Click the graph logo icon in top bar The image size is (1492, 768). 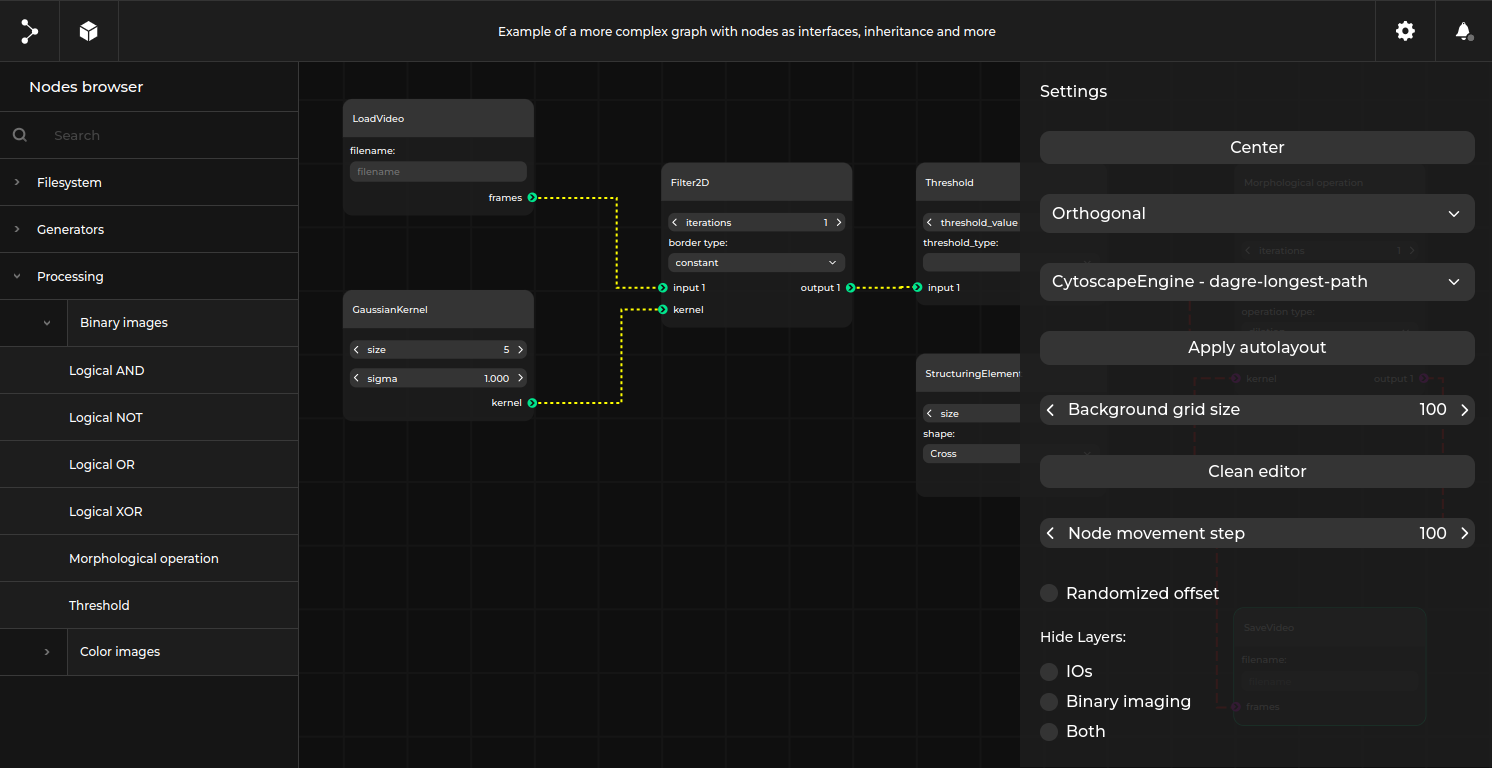pyautogui.click(x=29, y=31)
